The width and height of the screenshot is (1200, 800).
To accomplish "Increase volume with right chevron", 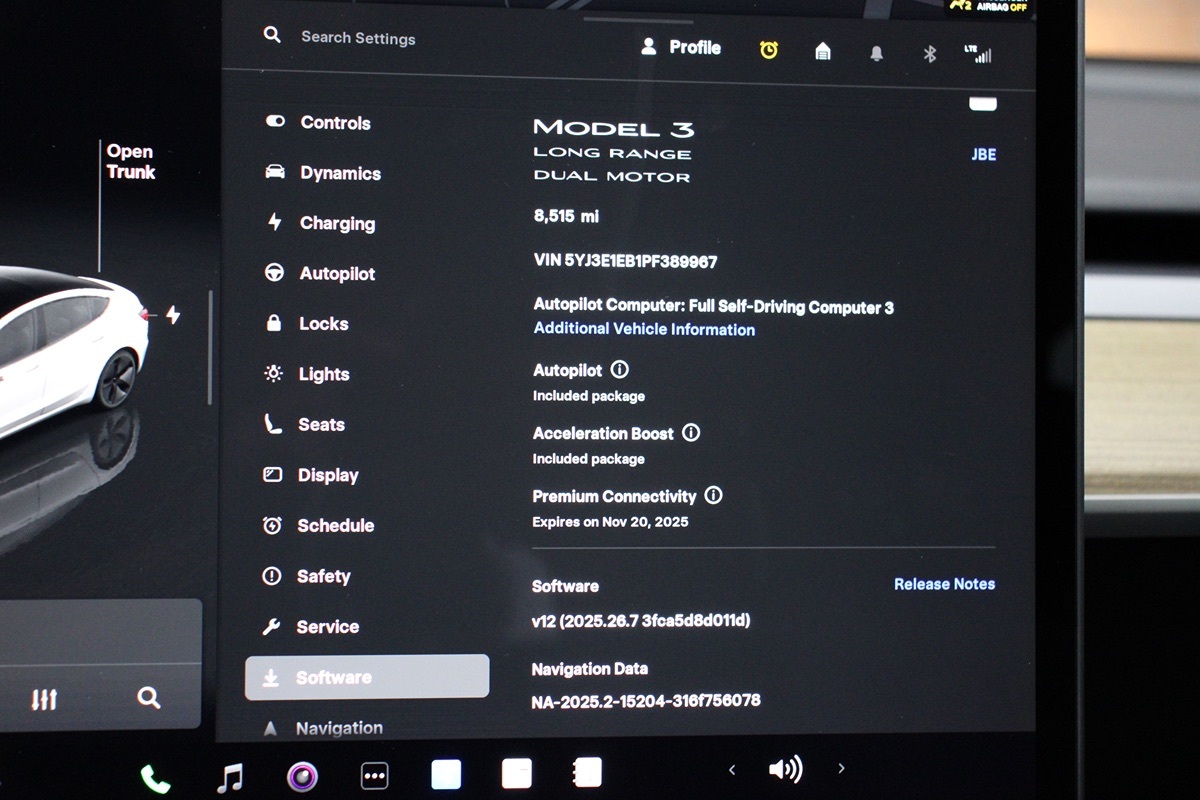I will (x=841, y=768).
